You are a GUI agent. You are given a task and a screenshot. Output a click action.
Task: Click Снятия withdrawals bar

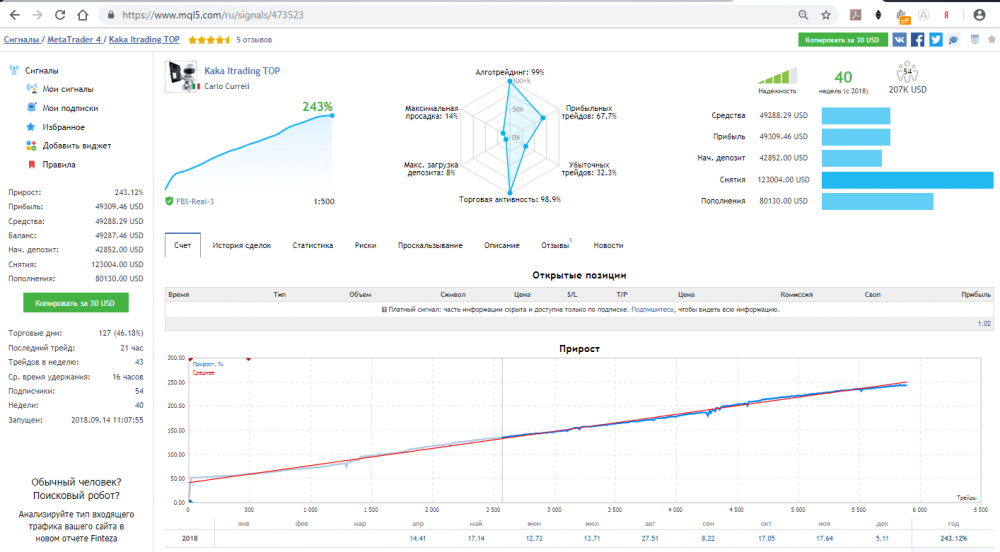click(907, 180)
